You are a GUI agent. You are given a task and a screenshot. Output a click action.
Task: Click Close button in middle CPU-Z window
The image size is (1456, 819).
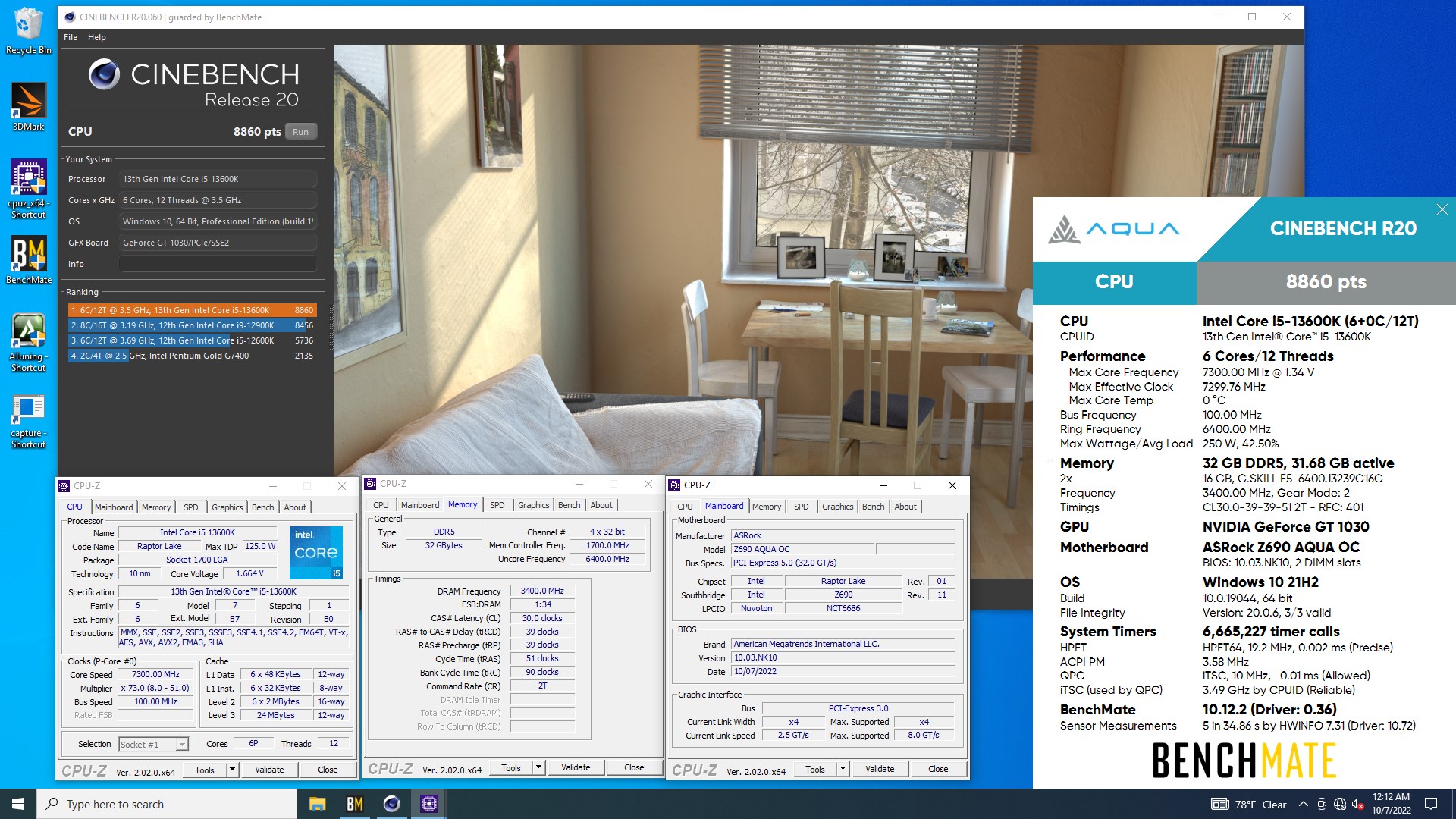click(634, 767)
